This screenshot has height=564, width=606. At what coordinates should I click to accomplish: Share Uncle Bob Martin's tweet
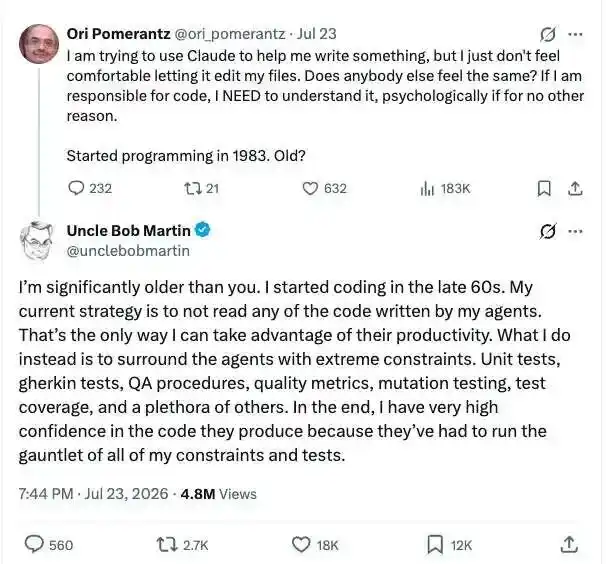tap(569, 544)
